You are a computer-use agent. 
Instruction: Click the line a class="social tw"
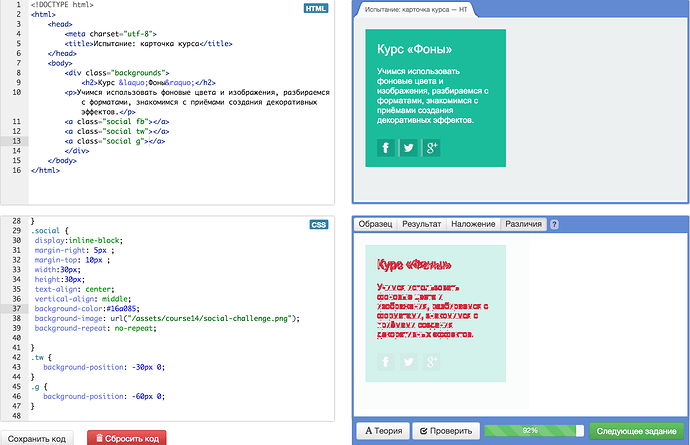[117, 131]
